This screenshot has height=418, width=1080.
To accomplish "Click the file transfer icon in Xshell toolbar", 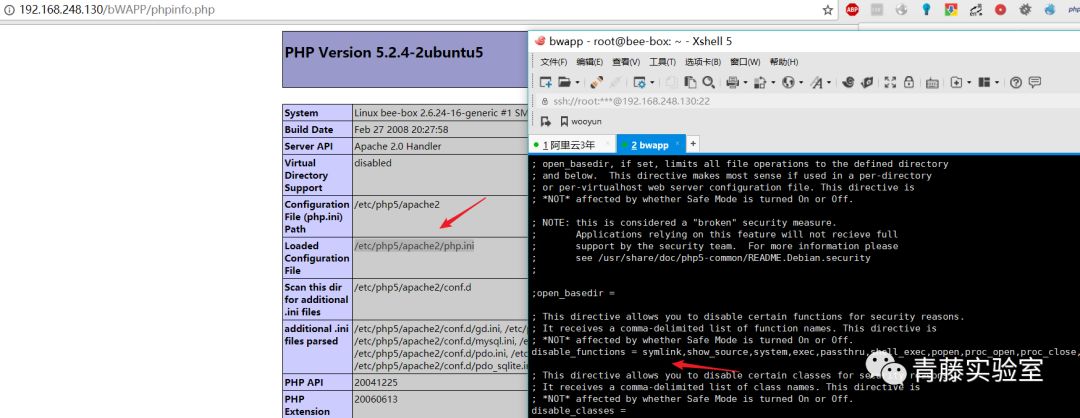I will [760, 83].
